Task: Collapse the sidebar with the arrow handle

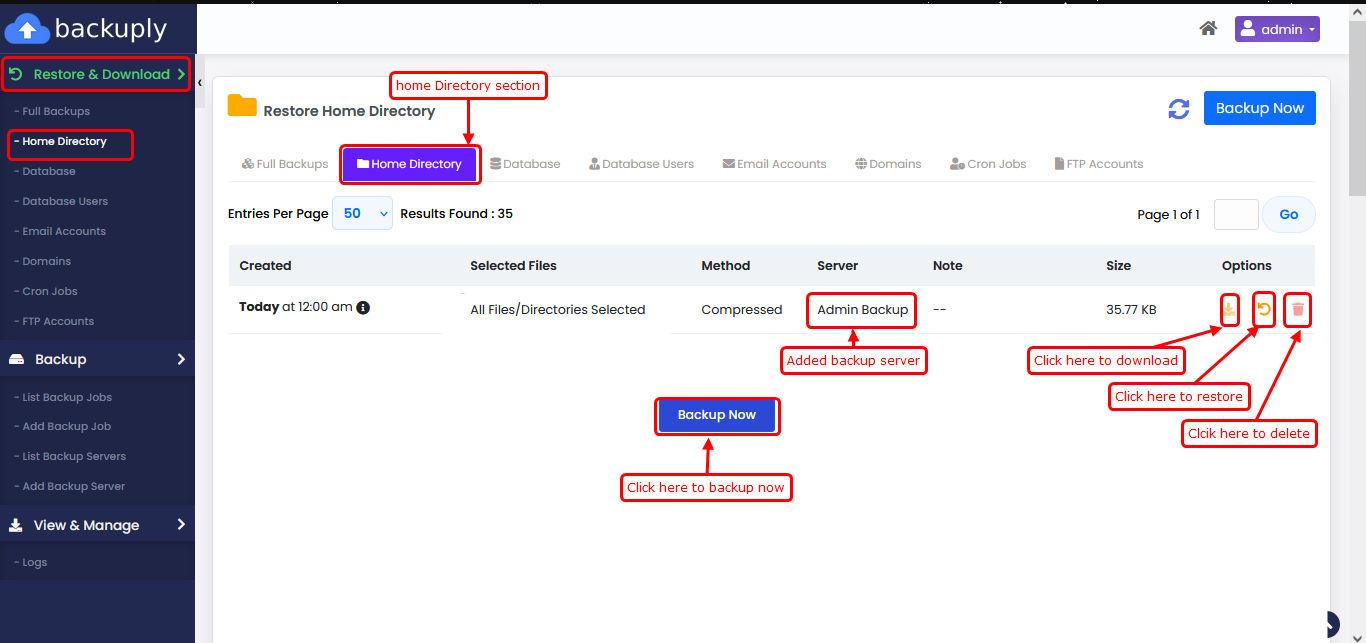Action: [x=200, y=83]
